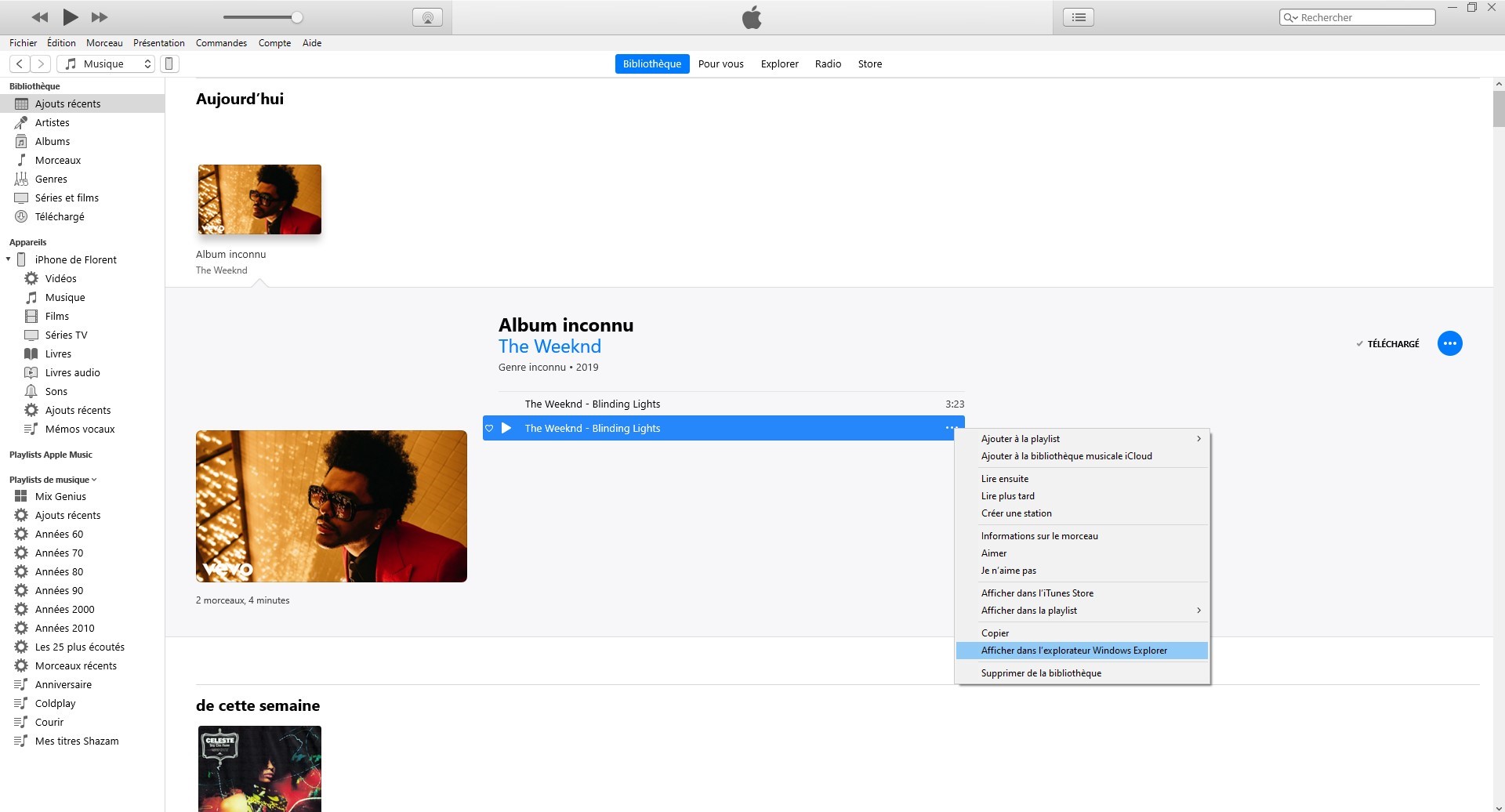Screen dimensions: 1505x812
Task: Click the main play button
Action: tap(71, 16)
